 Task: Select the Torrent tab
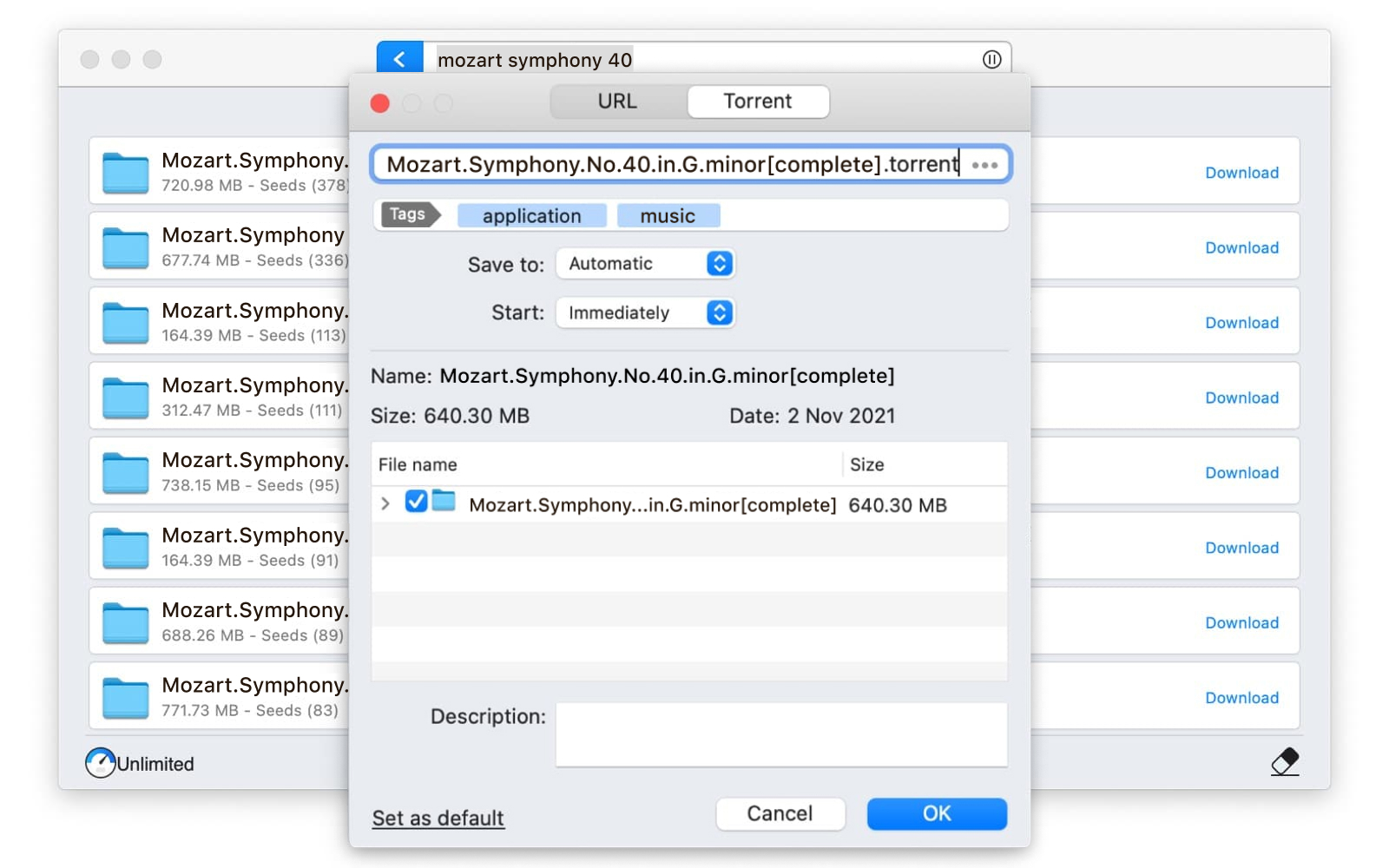coord(757,102)
